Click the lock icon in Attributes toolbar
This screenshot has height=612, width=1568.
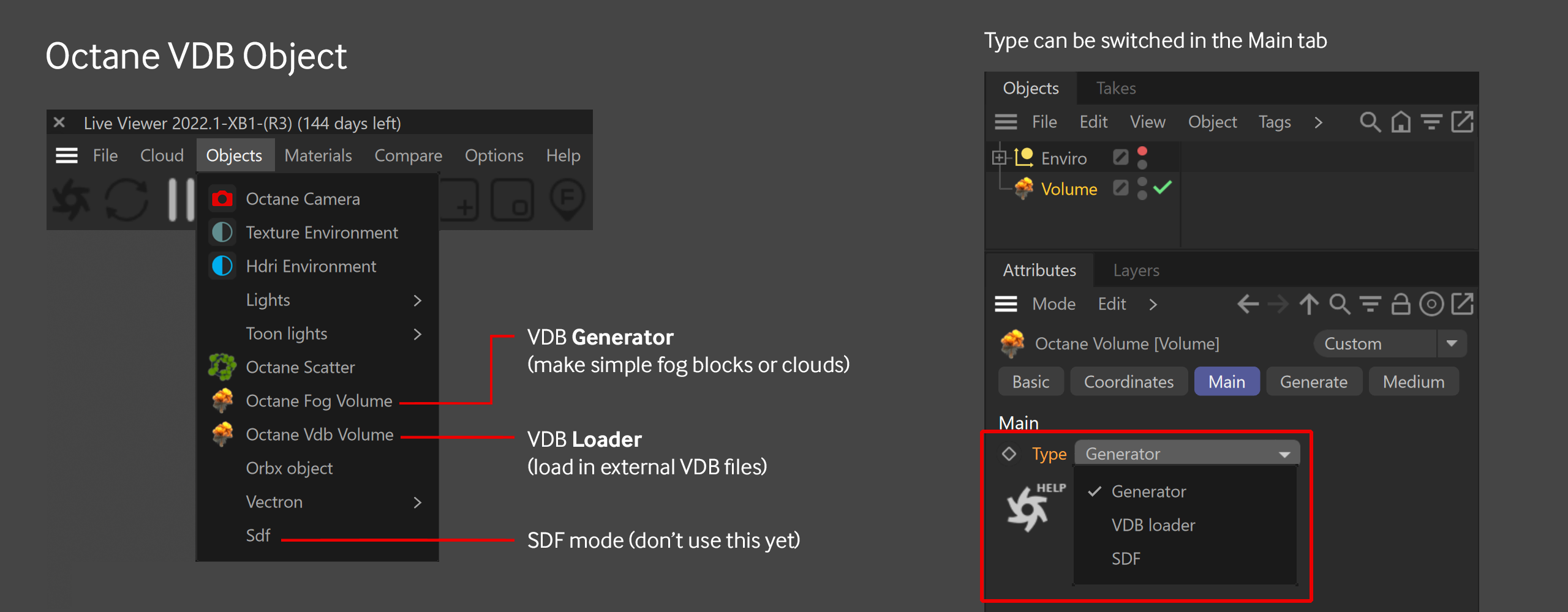tap(1400, 304)
